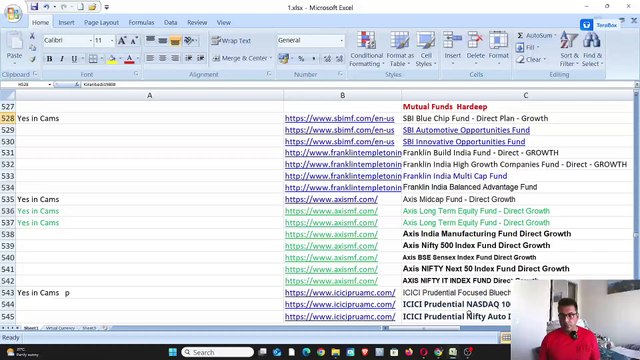The height and width of the screenshot is (360, 640).
Task: Toggle Underline formatting
Action: point(74,59)
